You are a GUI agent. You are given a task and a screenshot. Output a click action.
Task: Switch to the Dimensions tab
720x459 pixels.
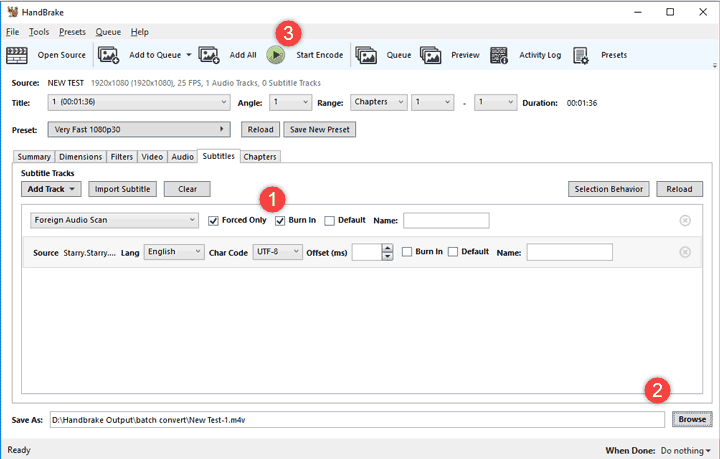pos(80,157)
